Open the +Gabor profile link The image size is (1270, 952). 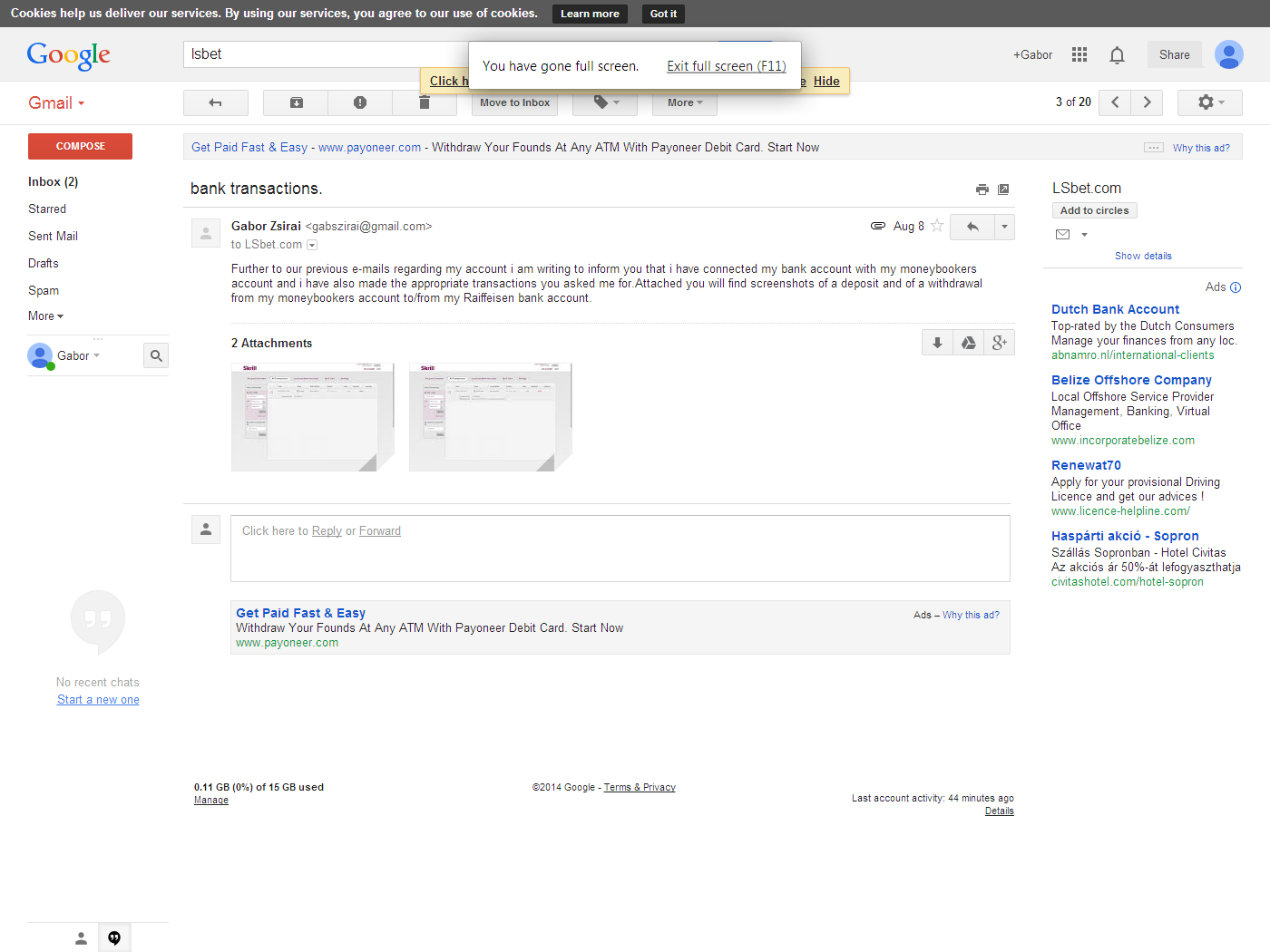(1033, 55)
